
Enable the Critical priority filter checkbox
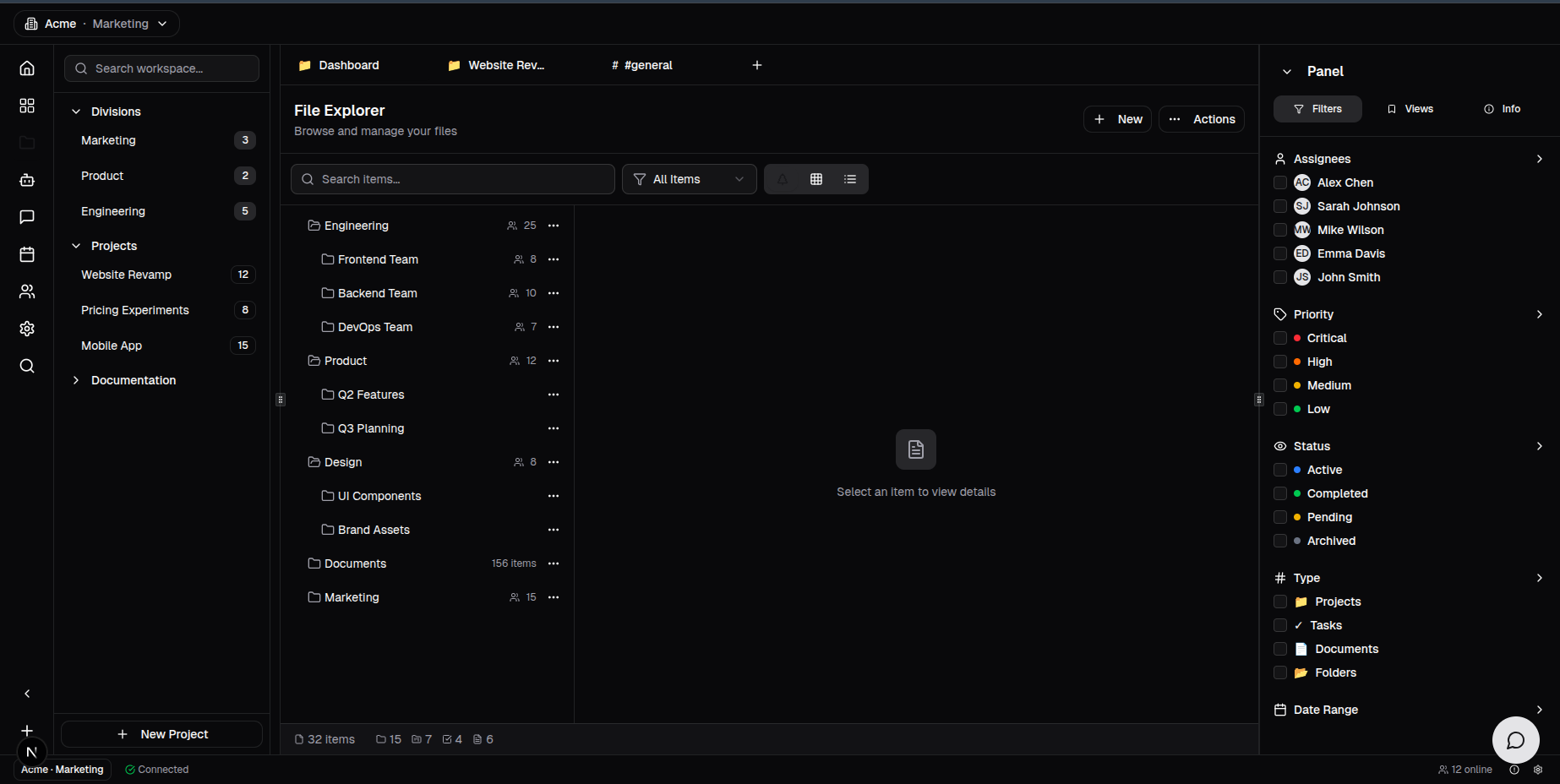pos(1279,338)
